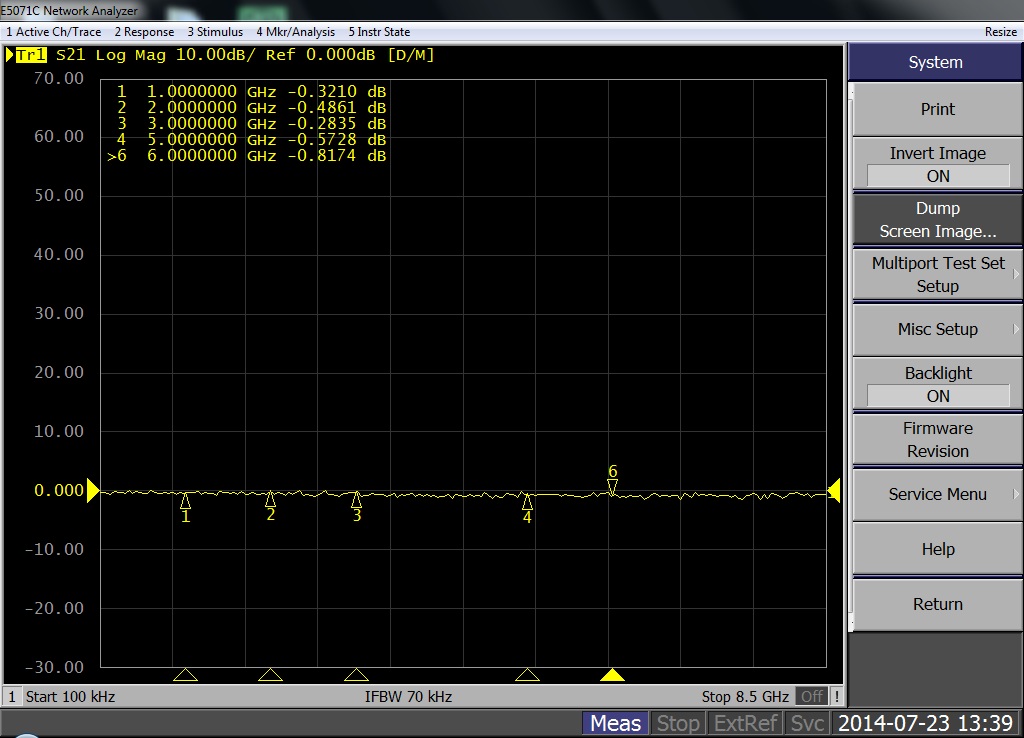Click the active marker 6 on the trace
1024x738 pixels.
click(x=612, y=487)
